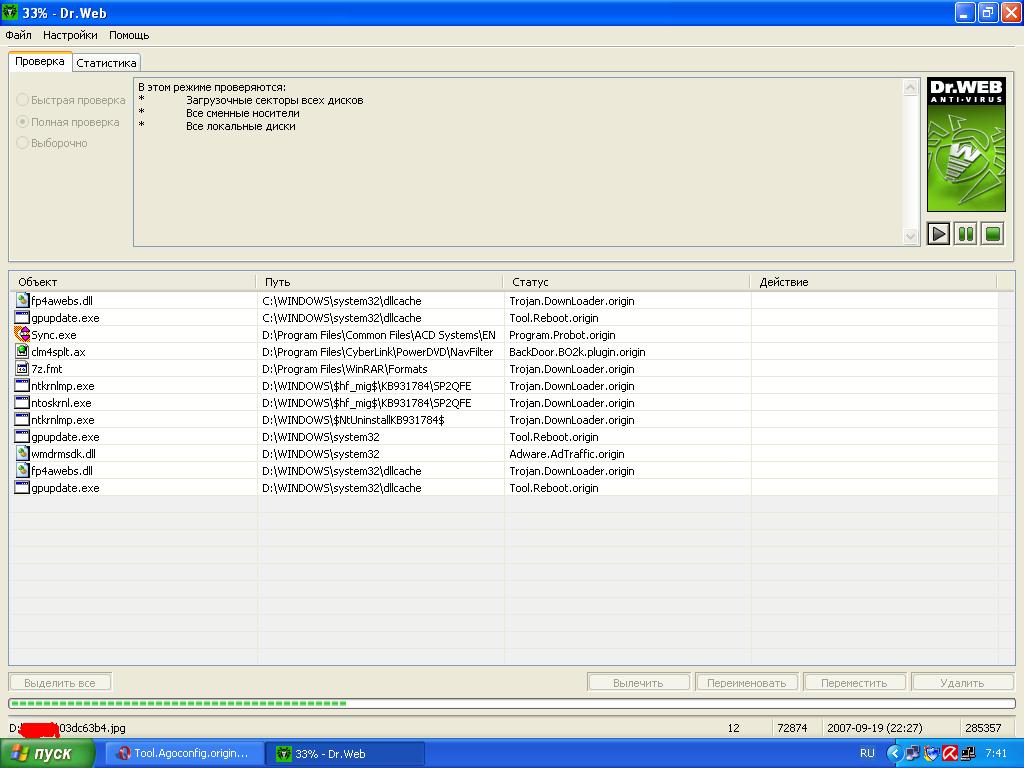Open the Помощь menu
Screen dimensions: 1024x768
click(x=129, y=35)
